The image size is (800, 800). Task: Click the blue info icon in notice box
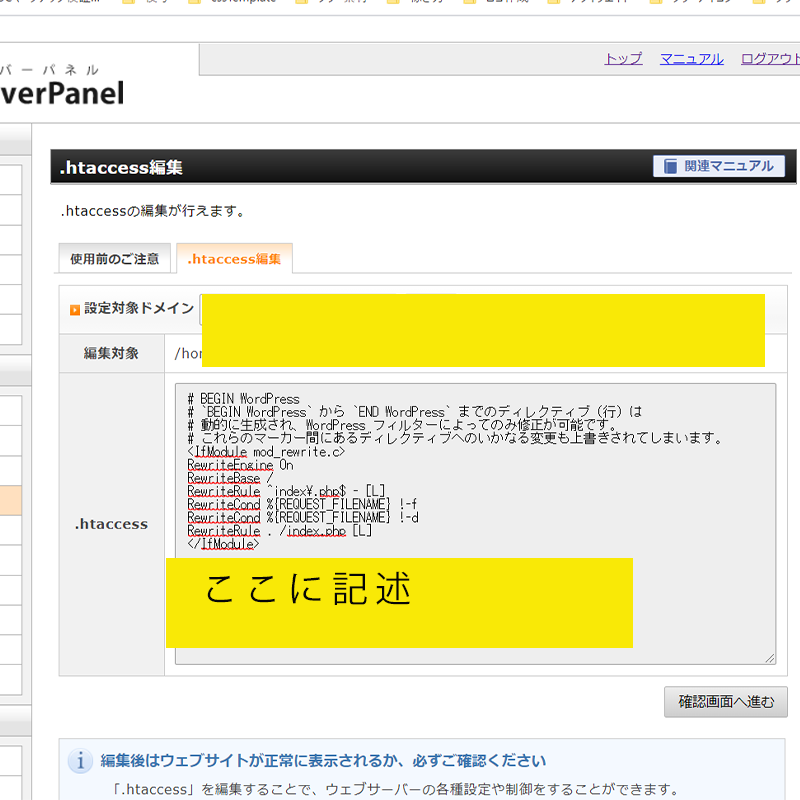click(80, 761)
